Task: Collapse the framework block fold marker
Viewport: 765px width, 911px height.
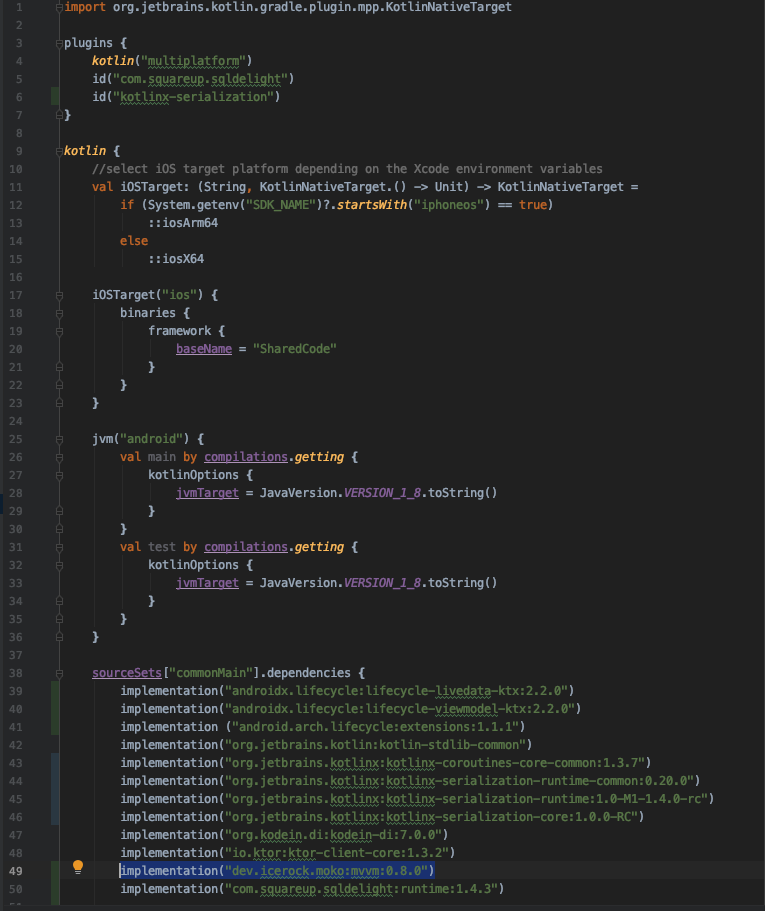Action: click(x=59, y=332)
